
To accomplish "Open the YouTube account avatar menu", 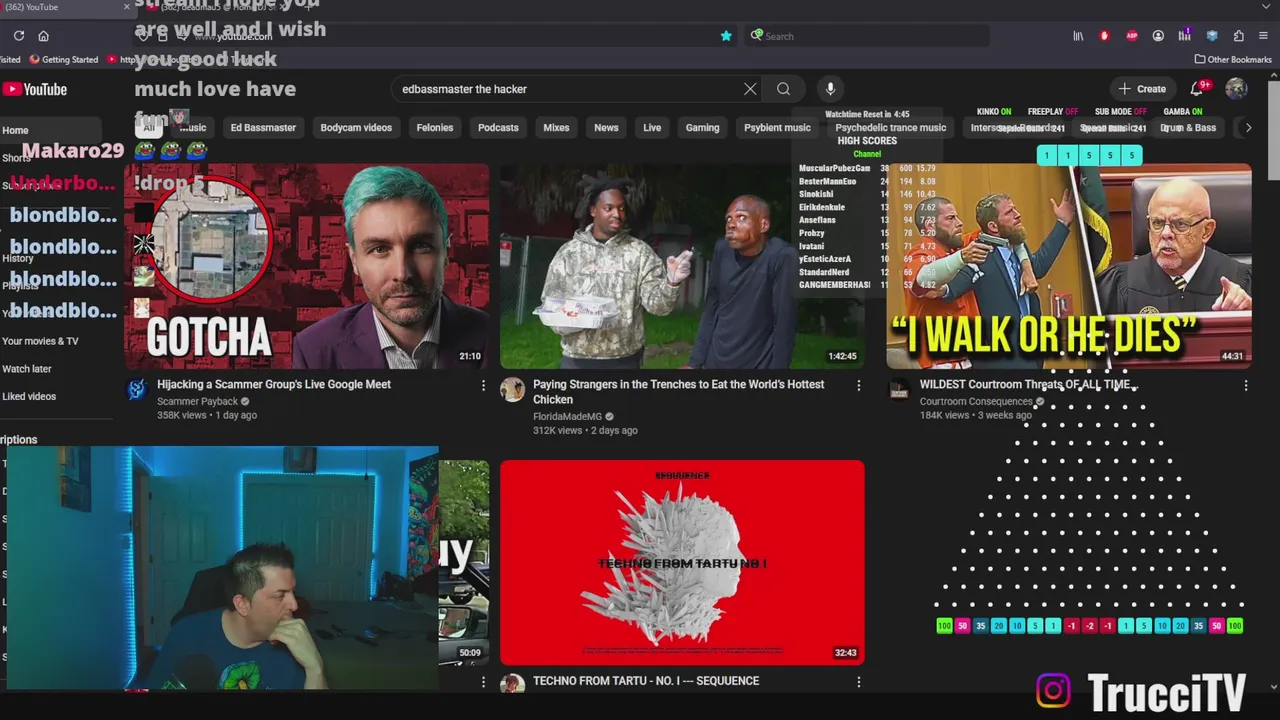I will (x=1237, y=89).
